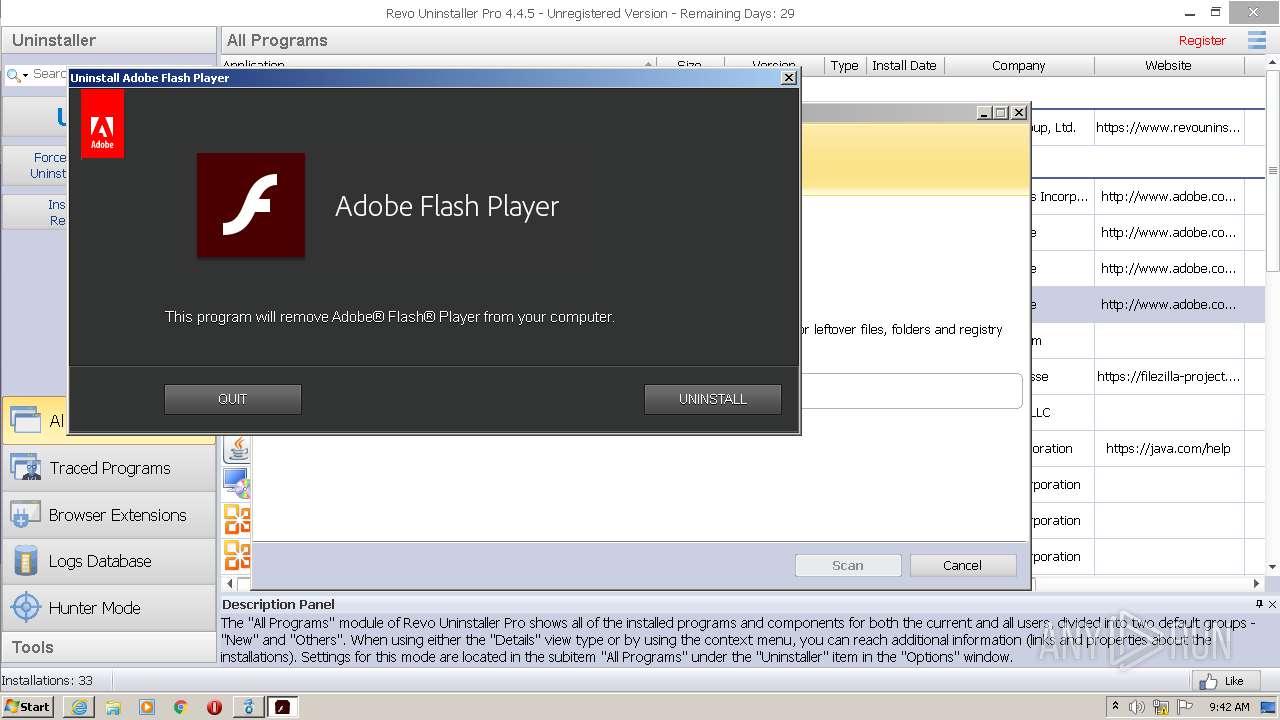The height and width of the screenshot is (720, 1280).
Task: Click Show Desktop icon in tray
Action: tap(1268, 707)
